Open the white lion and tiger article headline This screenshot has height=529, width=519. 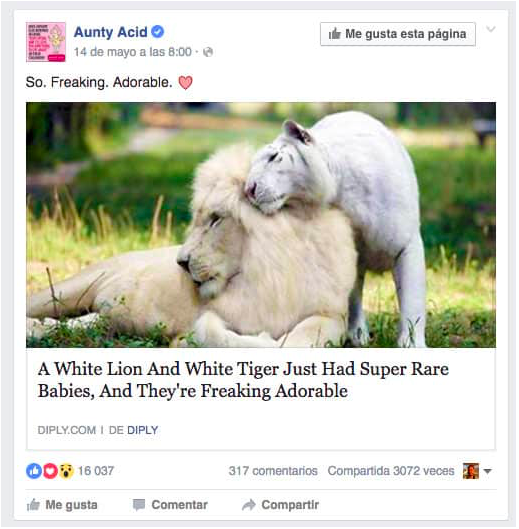[243, 380]
